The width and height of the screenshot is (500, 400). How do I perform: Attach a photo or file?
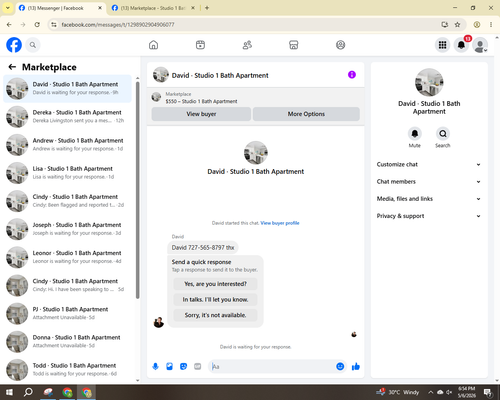click(x=169, y=367)
